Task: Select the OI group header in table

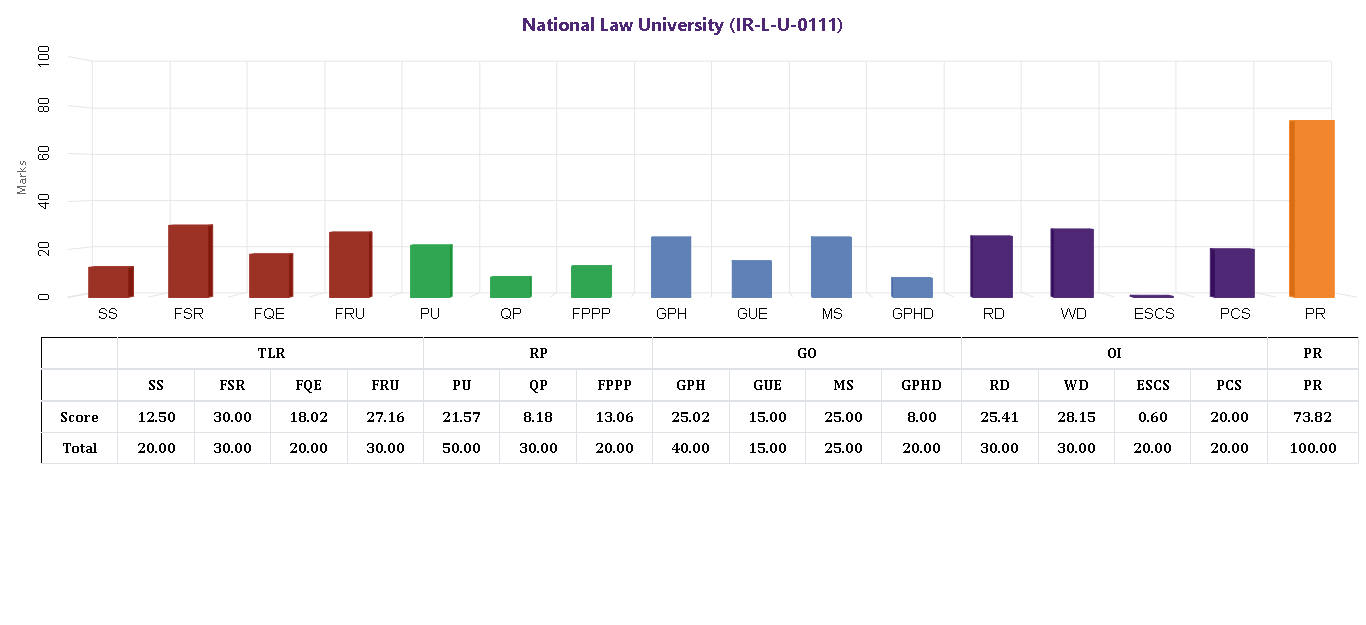Action: 1115,354
